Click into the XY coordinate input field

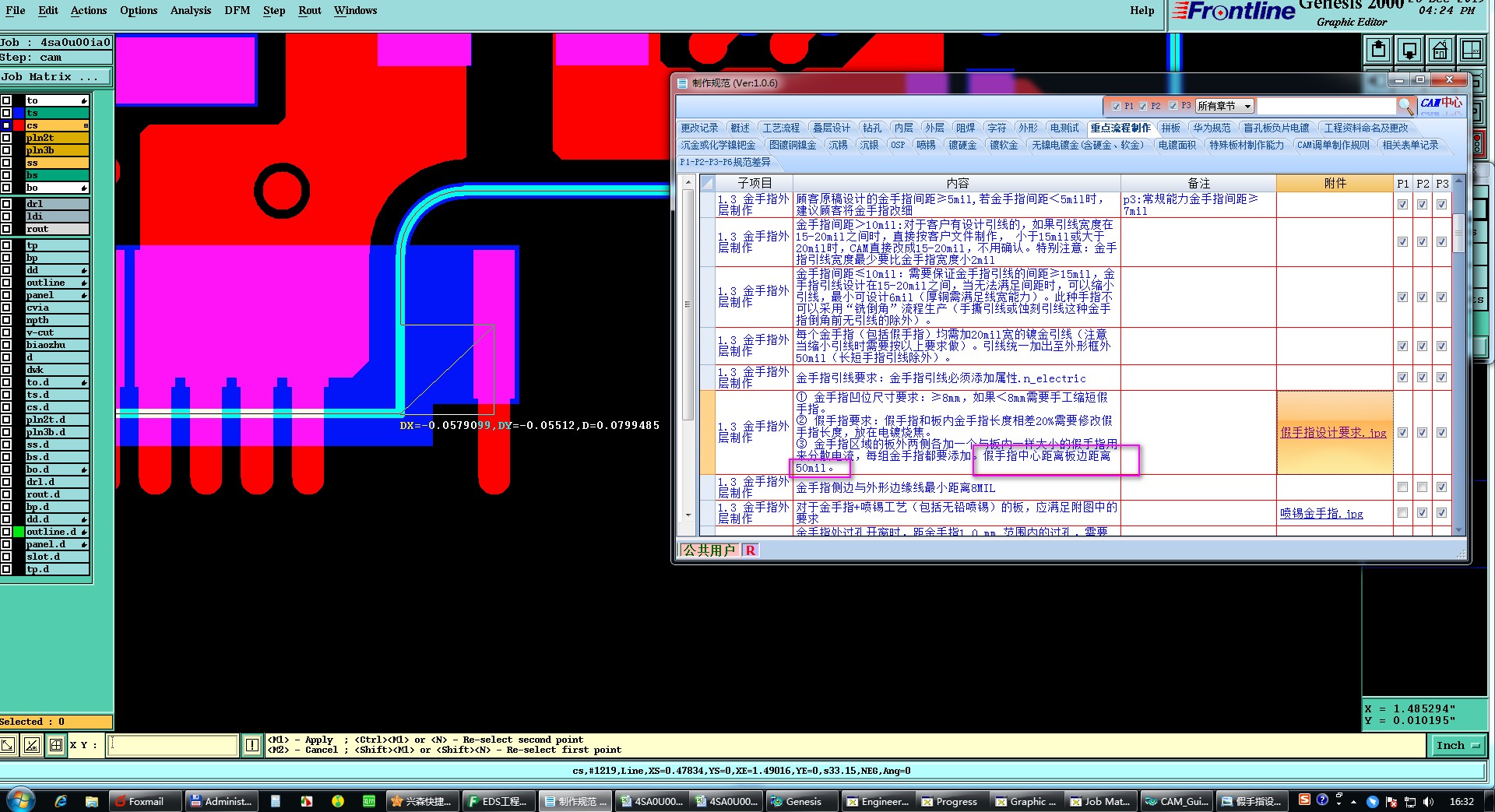[x=173, y=745]
